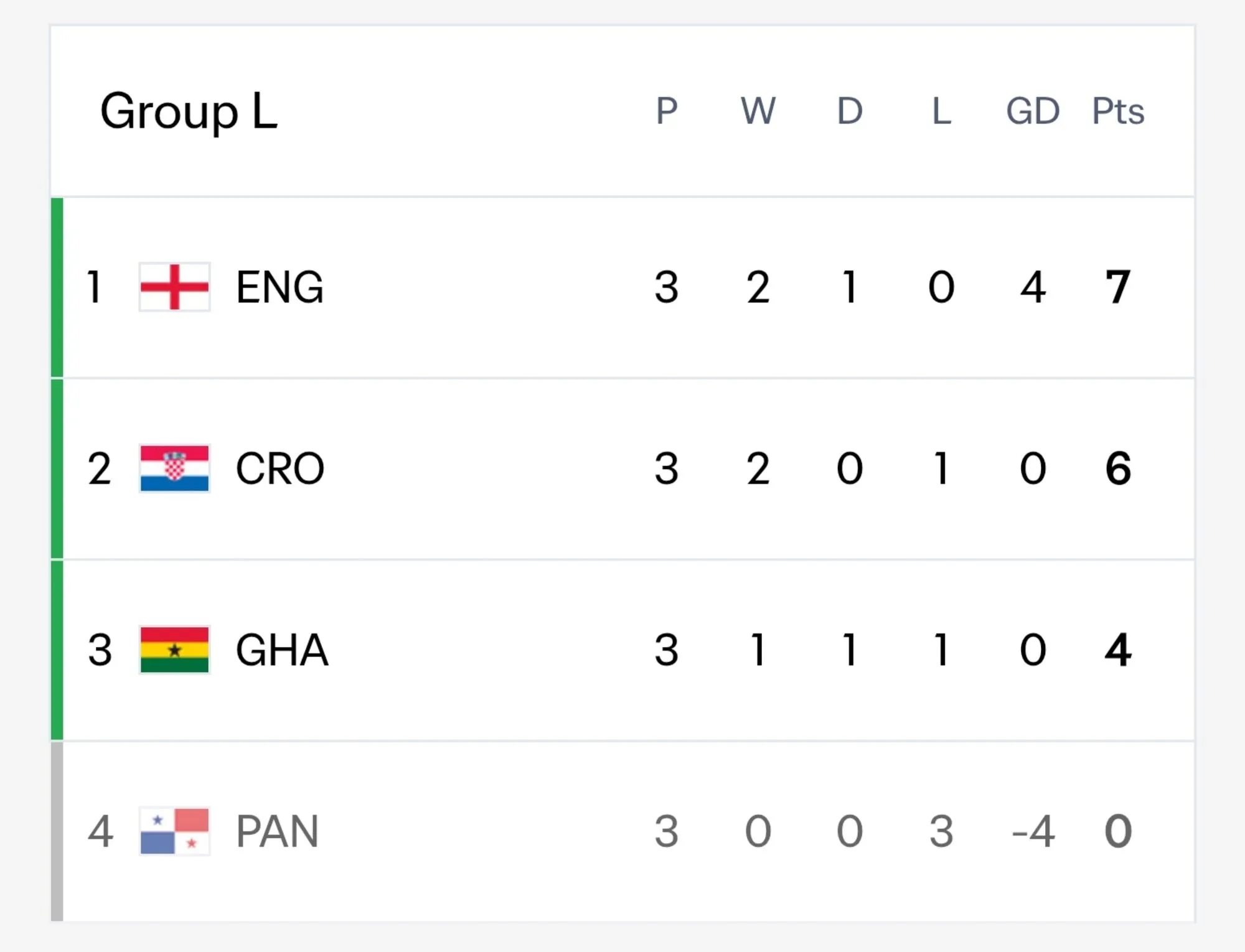Open the CRO team link
The height and width of the screenshot is (952, 1245).
pyautogui.click(x=280, y=469)
